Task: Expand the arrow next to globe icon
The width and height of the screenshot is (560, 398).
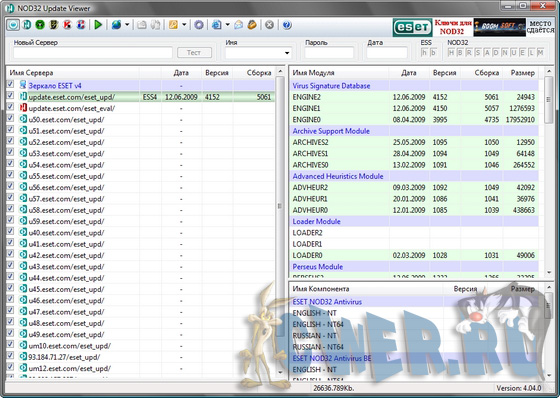Action: point(127,25)
